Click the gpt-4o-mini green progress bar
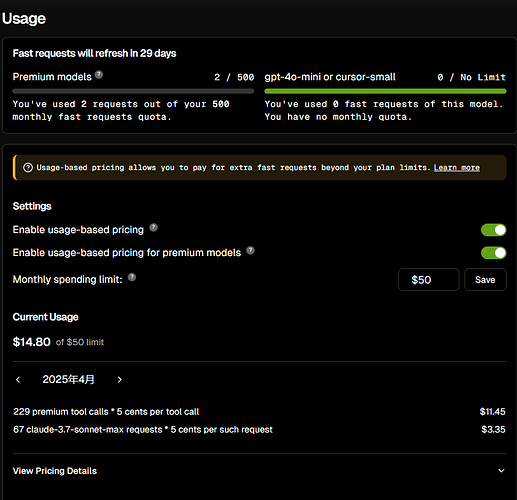 pyautogui.click(x=385, y=91)
